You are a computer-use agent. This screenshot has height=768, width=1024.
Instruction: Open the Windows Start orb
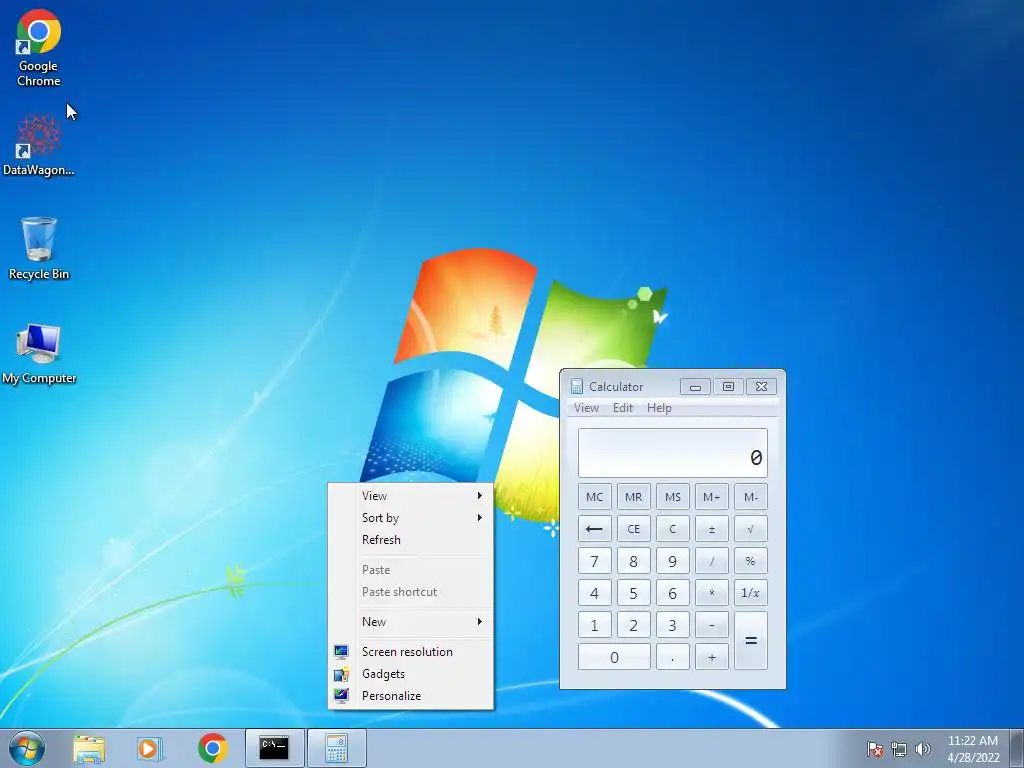27,748
